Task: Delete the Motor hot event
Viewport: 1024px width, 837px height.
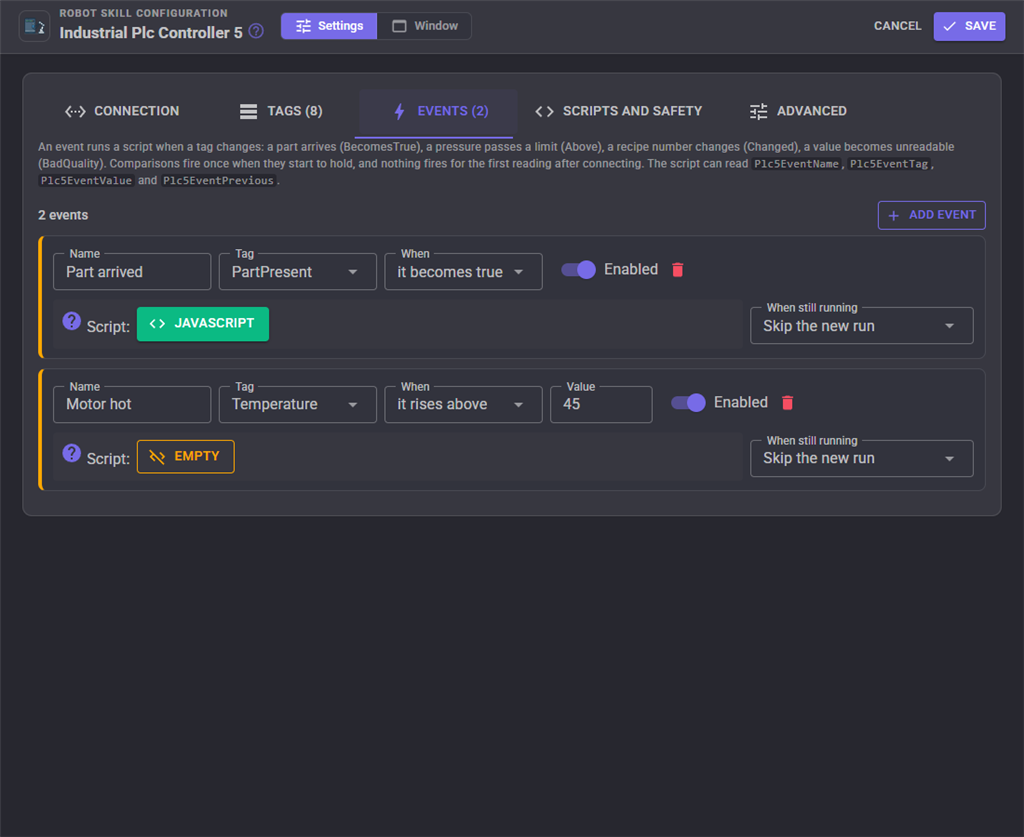Action: coord(788,403)
